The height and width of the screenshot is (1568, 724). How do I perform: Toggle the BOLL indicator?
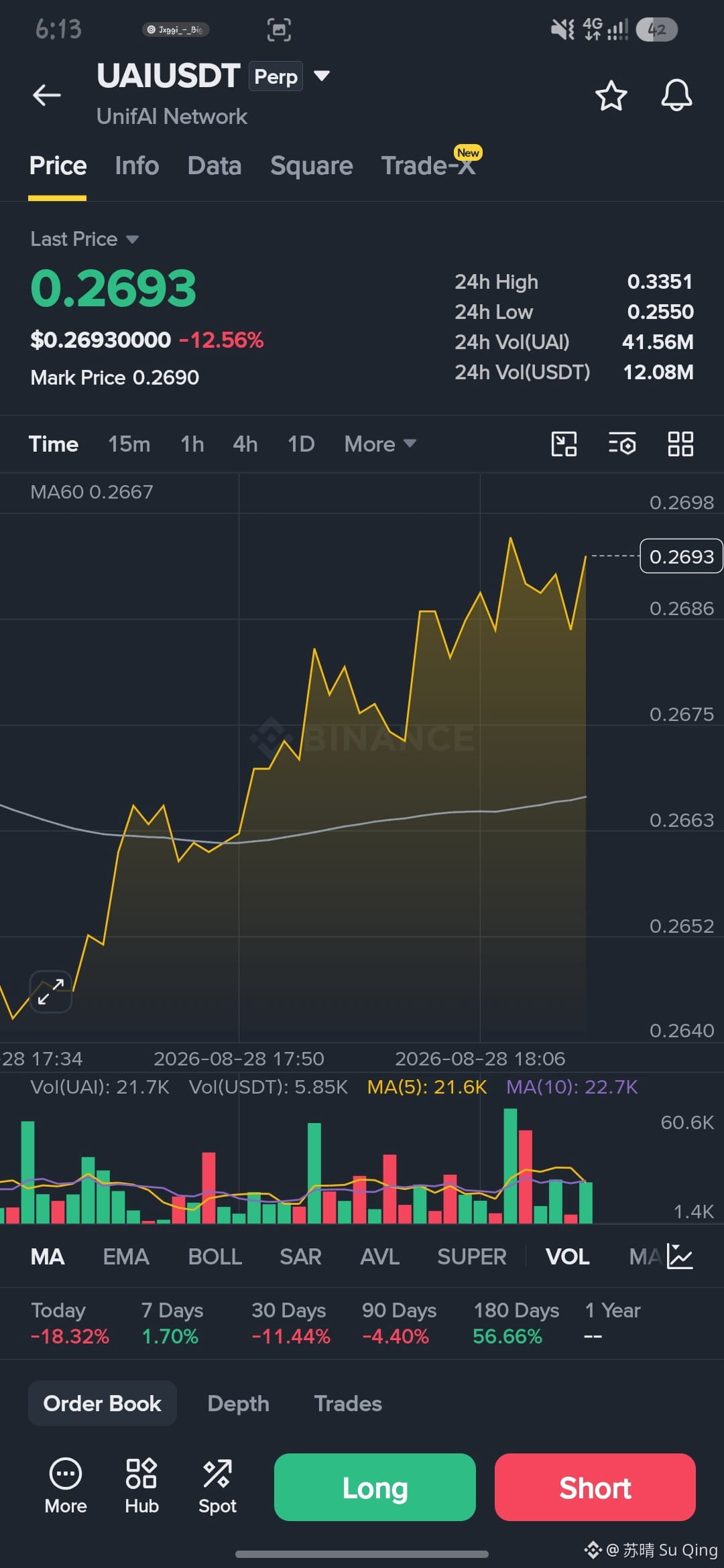(x=215, y=1256)
